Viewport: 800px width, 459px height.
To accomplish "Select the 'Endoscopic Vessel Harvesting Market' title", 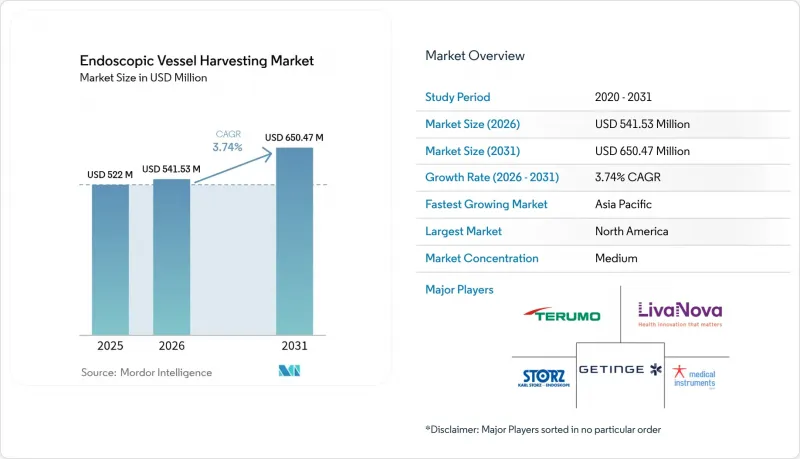I will 196,61.
